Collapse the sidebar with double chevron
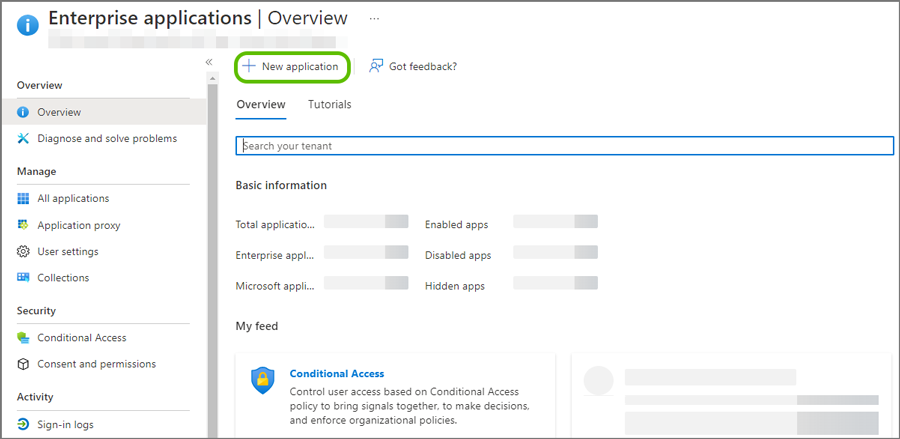This screenshot has width=900, height=439. pyautogui.click(x=209, y=62)
